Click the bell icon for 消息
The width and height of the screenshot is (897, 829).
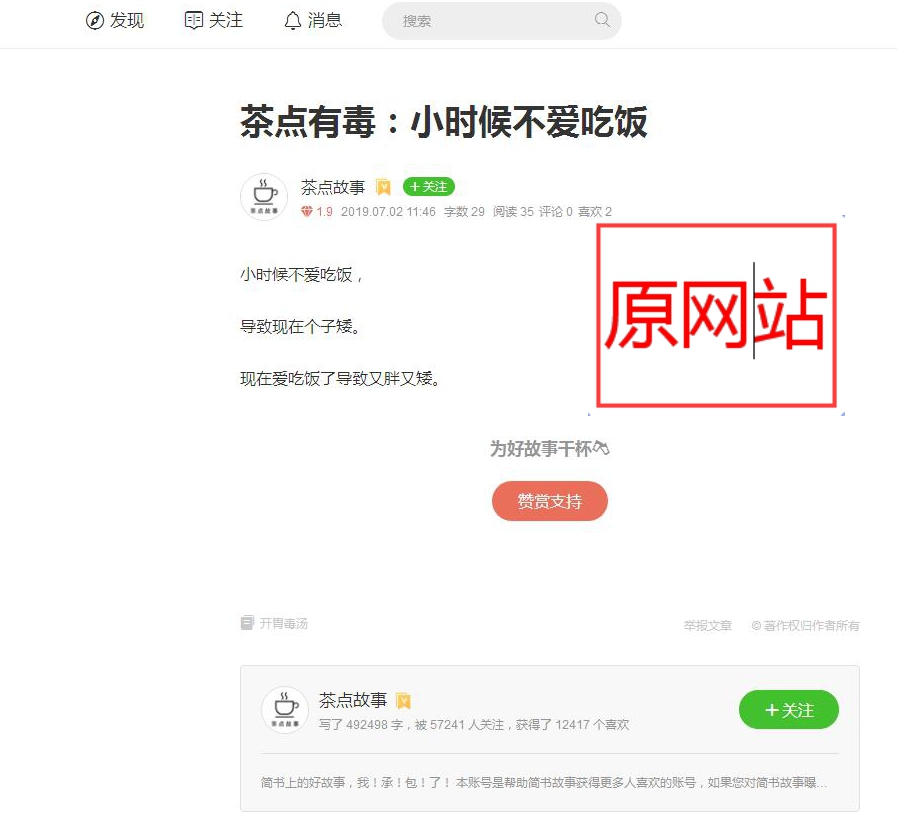293,21
